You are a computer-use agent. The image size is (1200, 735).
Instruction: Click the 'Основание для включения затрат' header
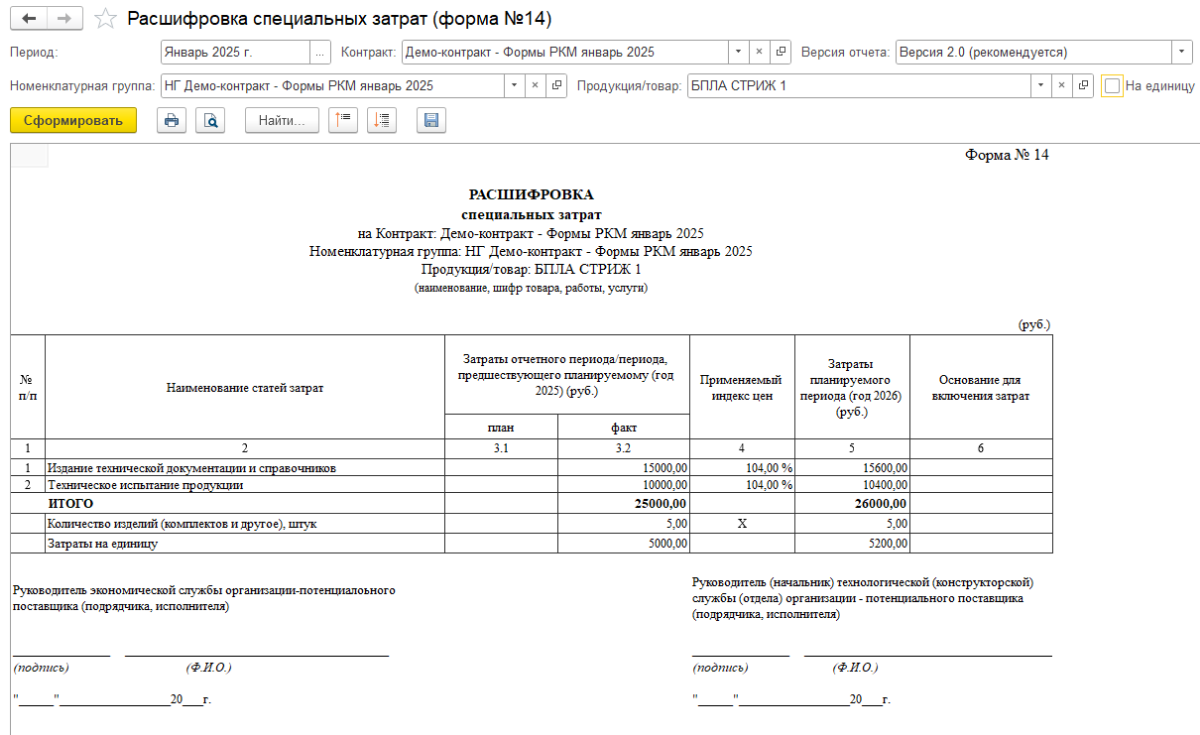pos(980,388)
